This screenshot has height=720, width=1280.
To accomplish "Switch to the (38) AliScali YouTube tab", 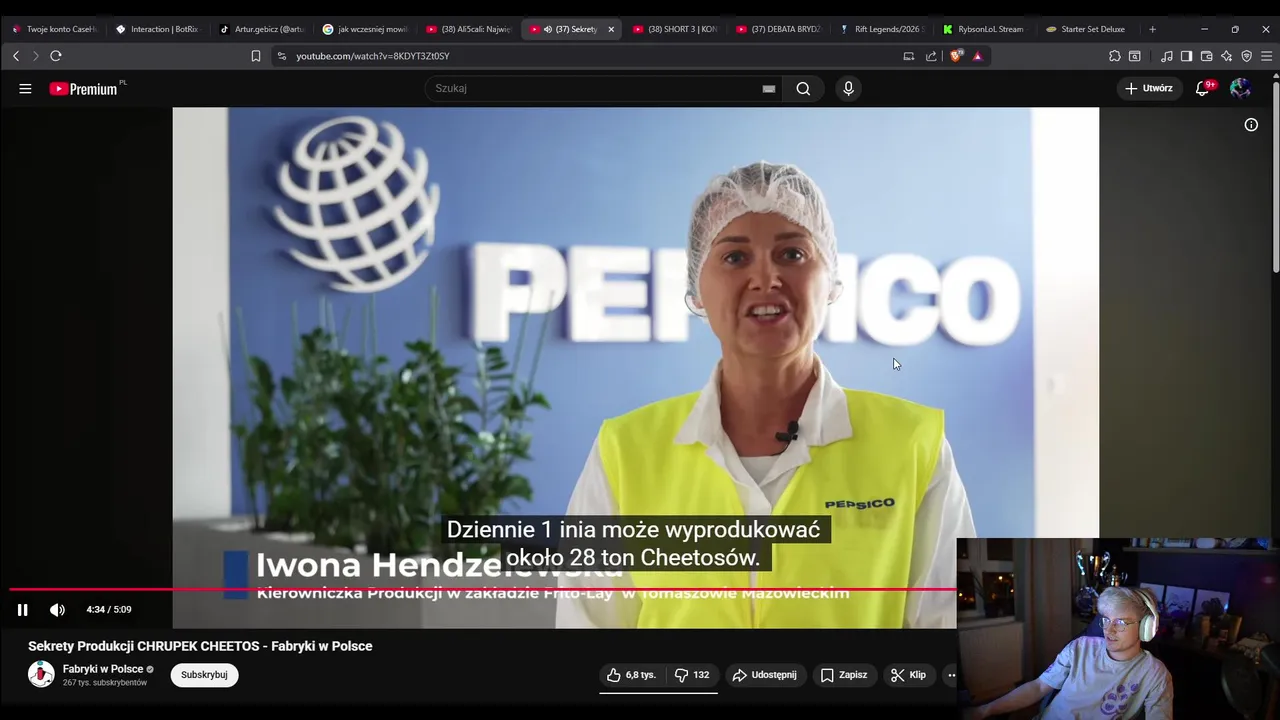I will pos(467,29).
